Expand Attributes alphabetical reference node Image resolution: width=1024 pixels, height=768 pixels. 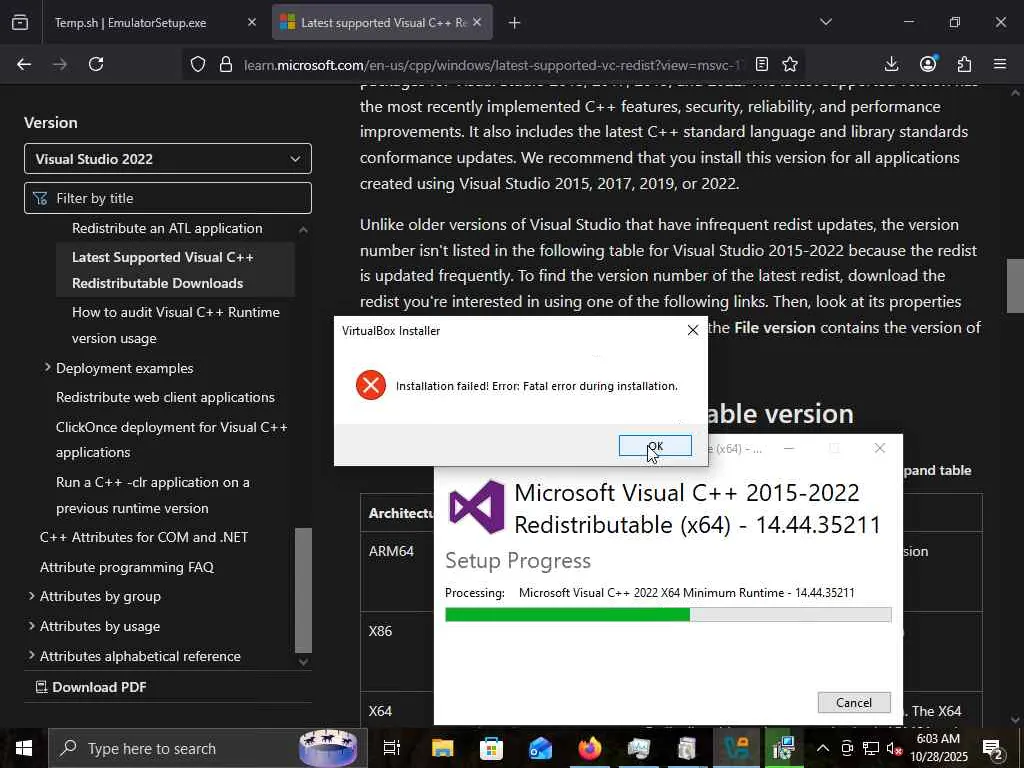[31, 655]
